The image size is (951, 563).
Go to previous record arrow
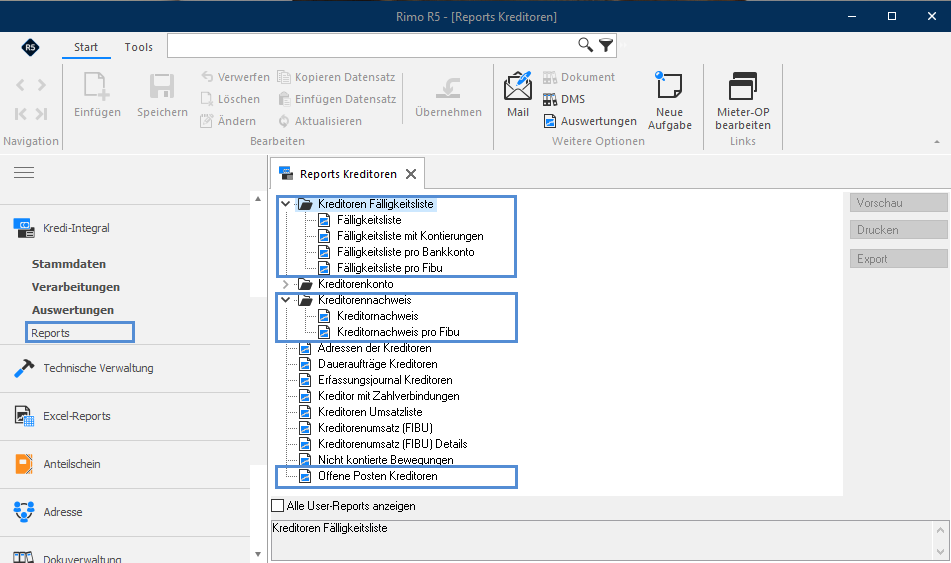pos(20,85)
